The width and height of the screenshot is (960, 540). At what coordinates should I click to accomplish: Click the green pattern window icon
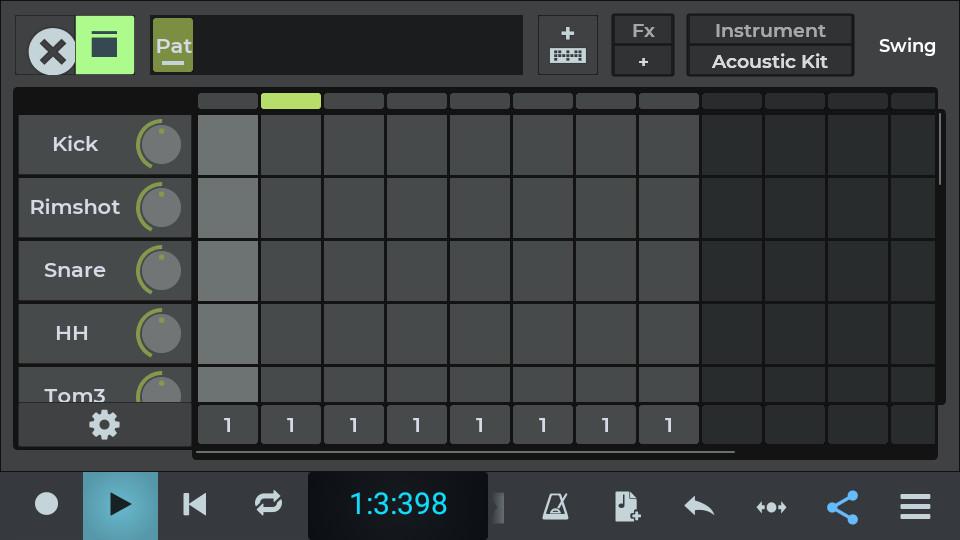point(104,45)
